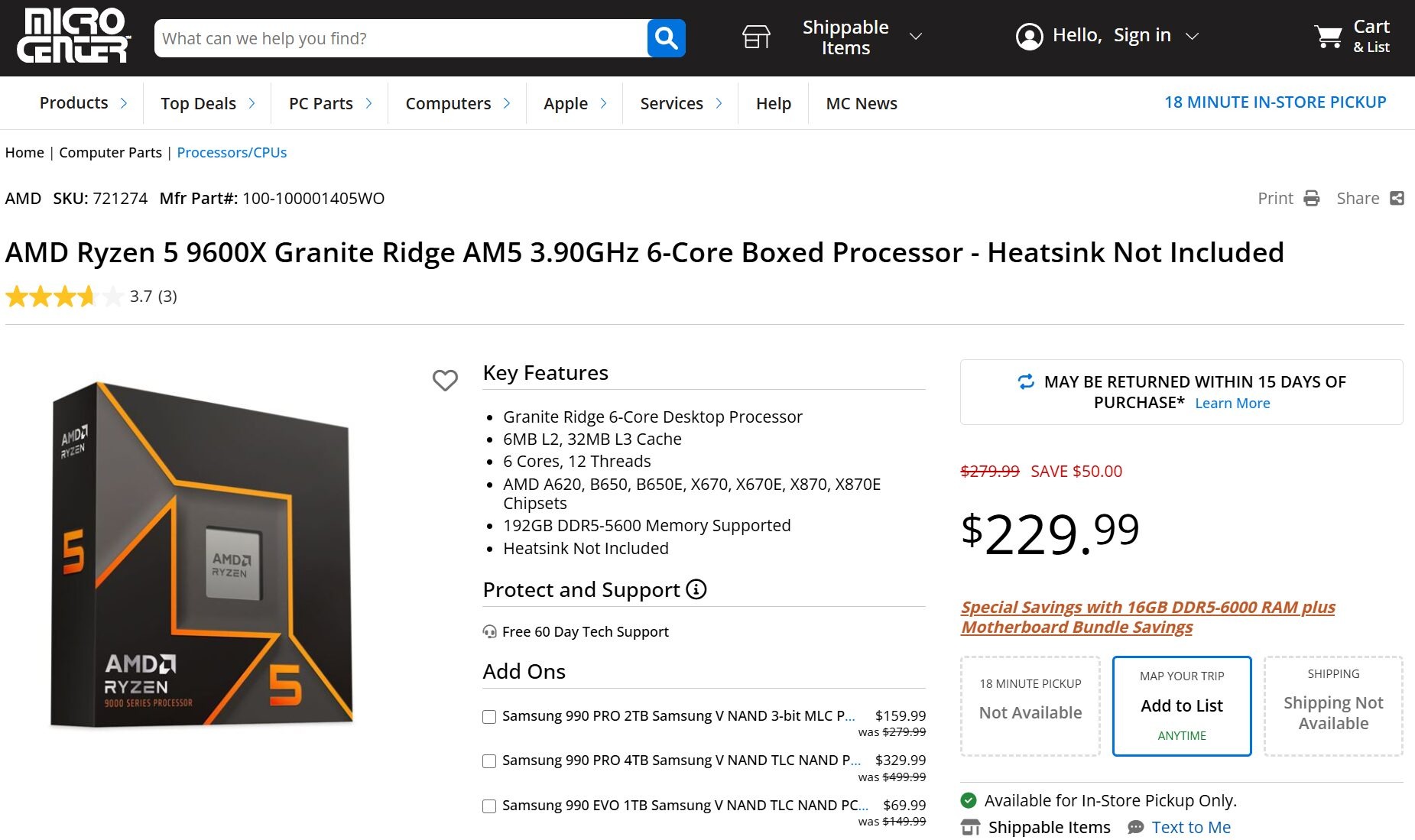Check the Samsung 990 EVO 1TB add-on
Viewport: 1415px width, 840px height.
coord(489,806)
